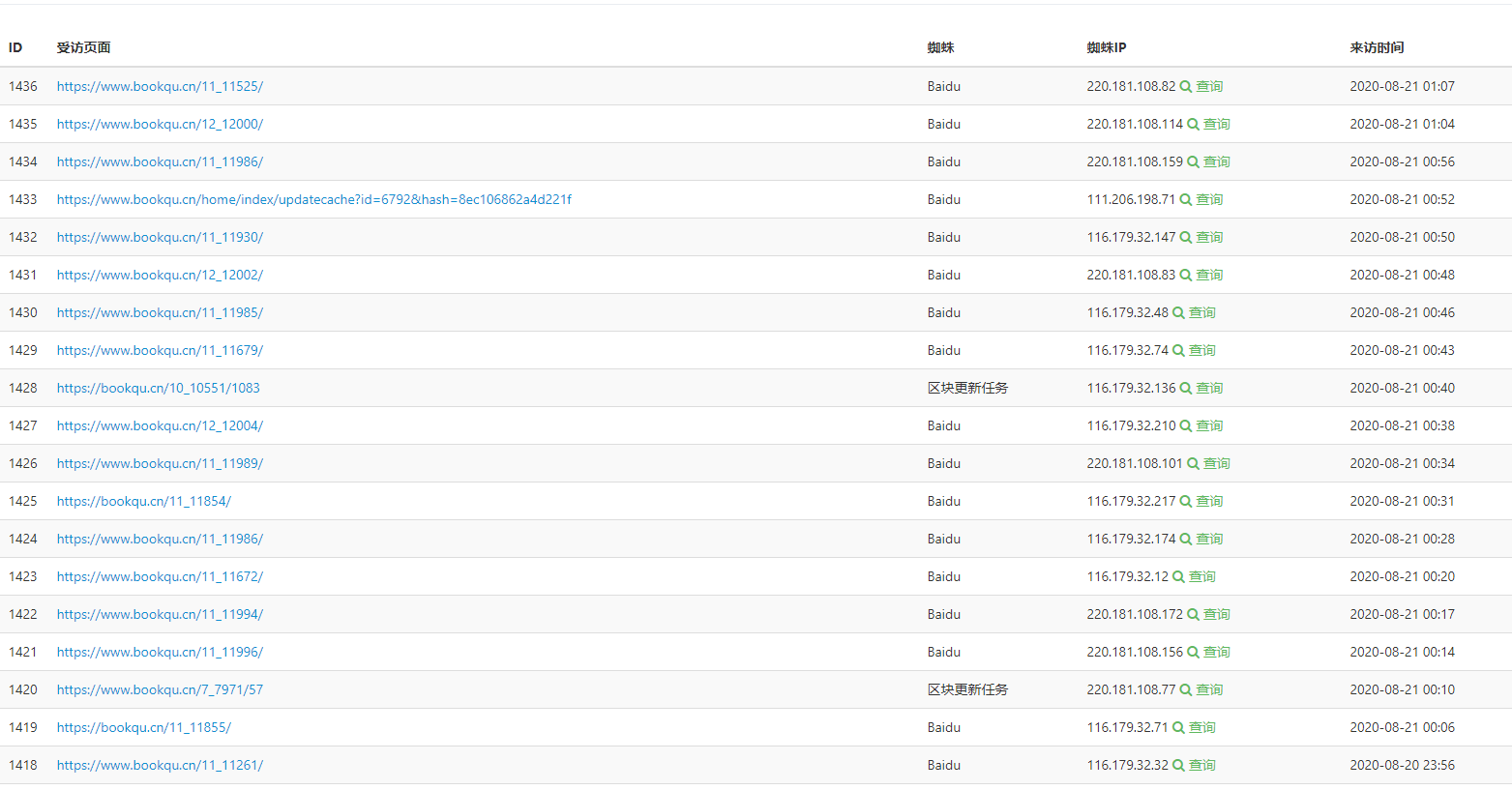
Task: Click the 来访时间 column header
Action: (1377, 47)
